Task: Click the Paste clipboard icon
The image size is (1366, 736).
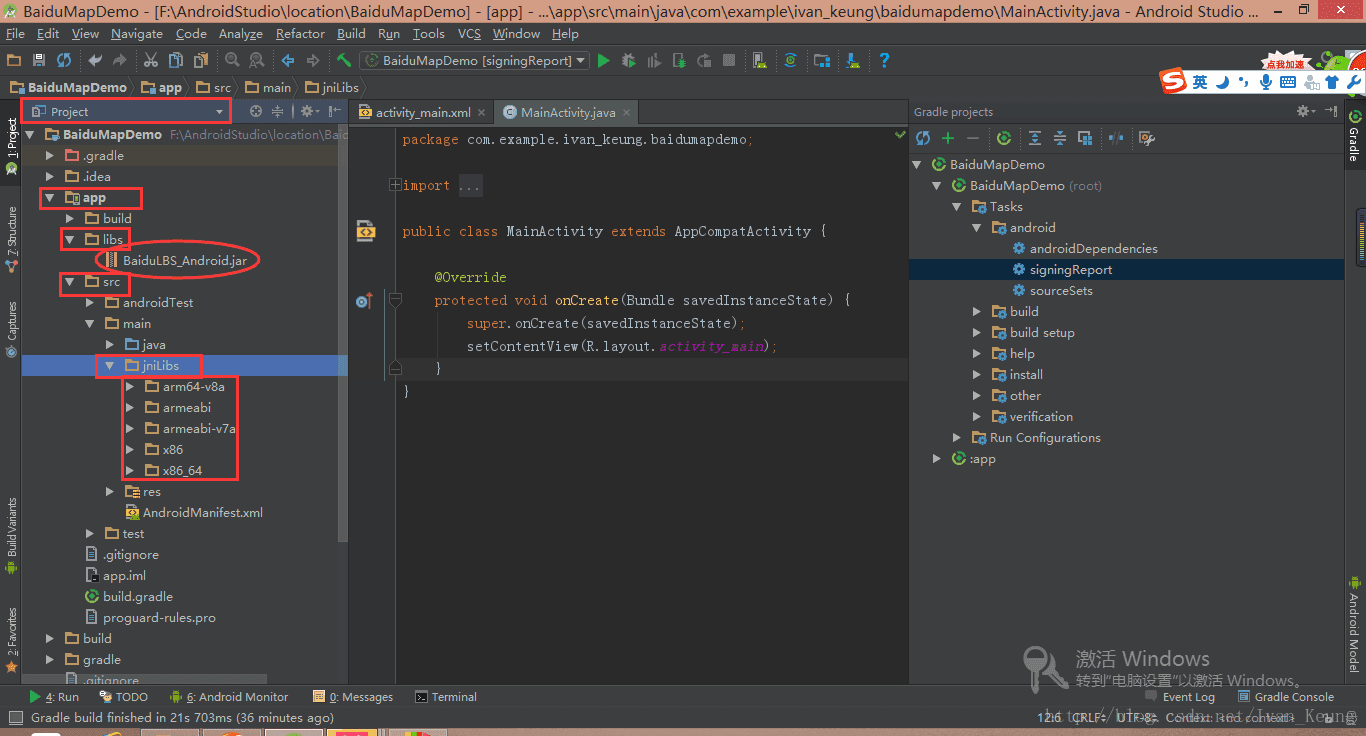Action: [x=201, y=61]
